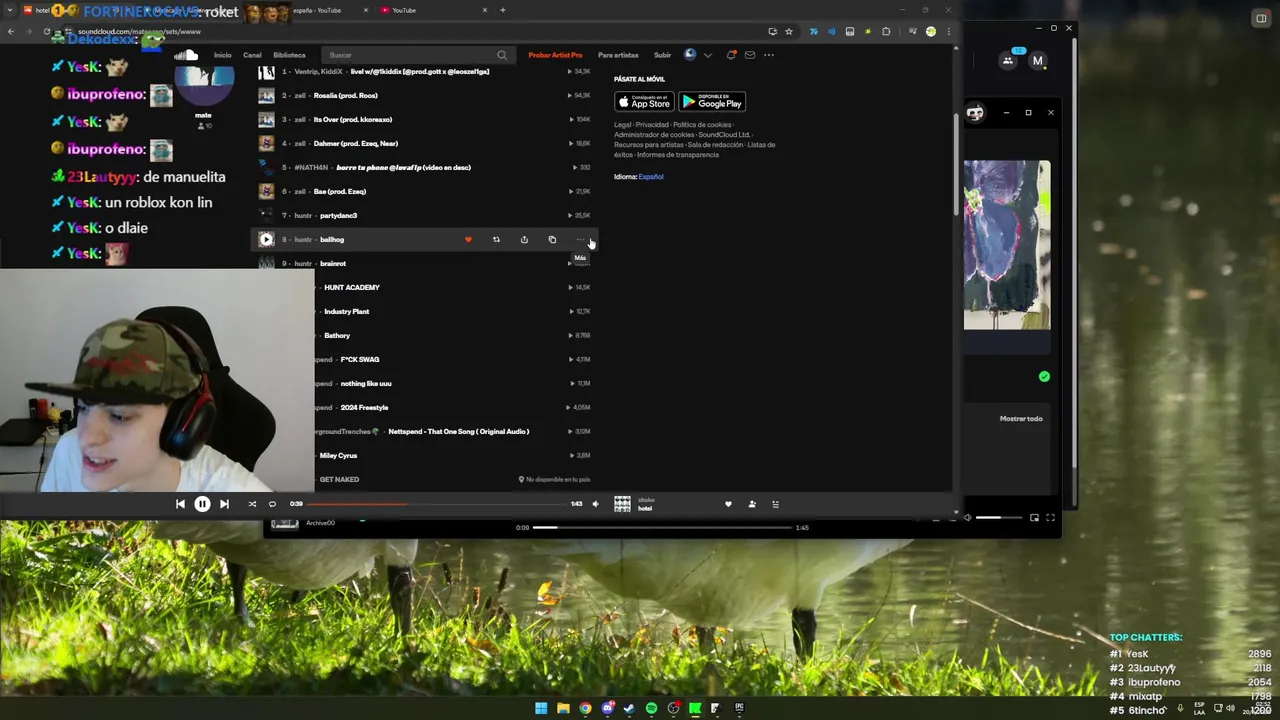Click Mostrar todo in right window
Image resolution: width=1280 pixels, height=720 pixels.
pyautogui.click(x=1021, y=419)
